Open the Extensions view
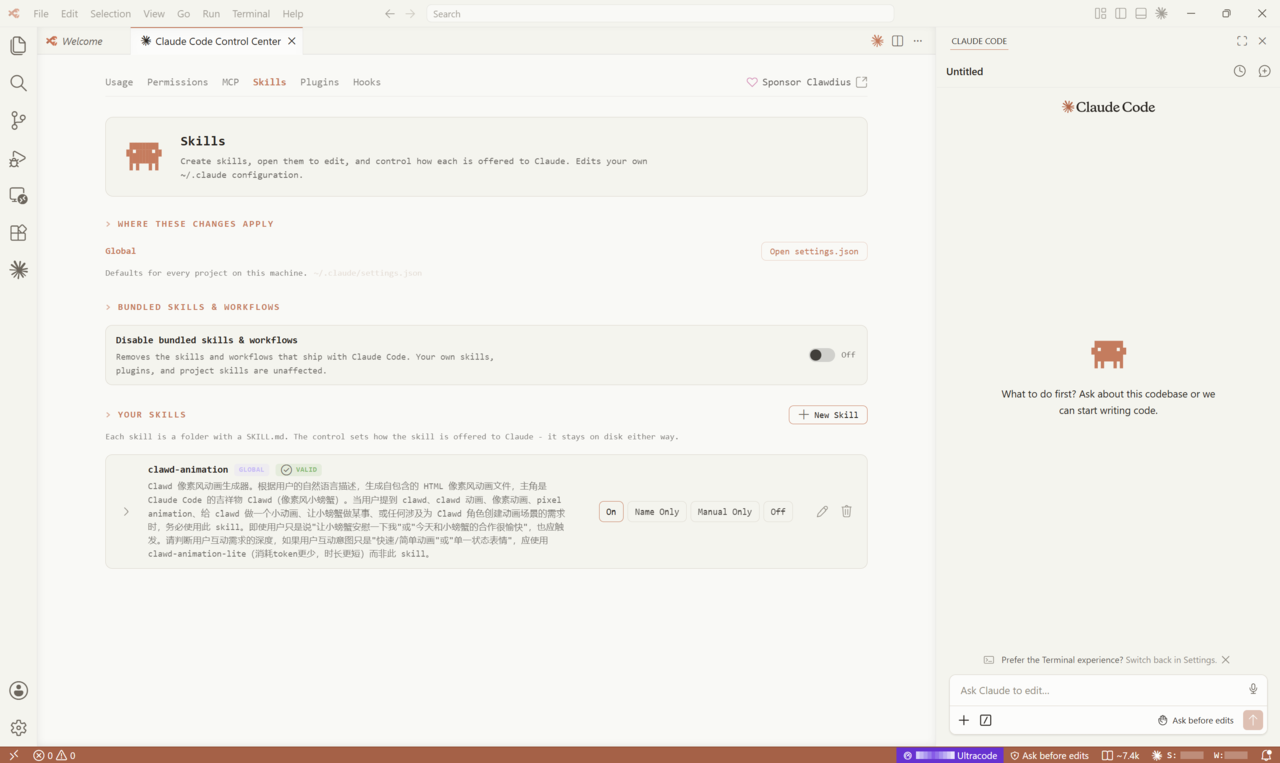This screenshot has width=1280, height=763. (18, 233)
